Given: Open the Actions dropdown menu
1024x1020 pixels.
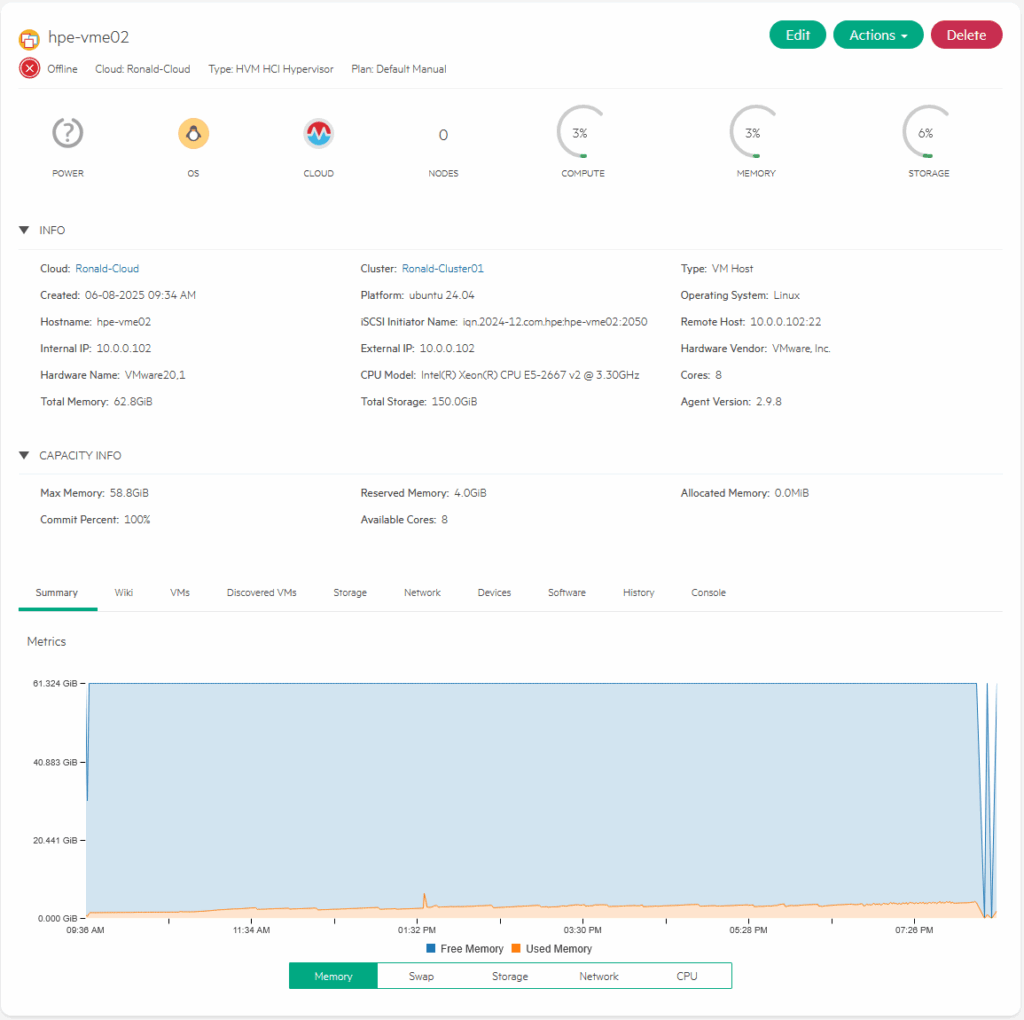Looking at the screenshot, I should (x=877, y=35).
